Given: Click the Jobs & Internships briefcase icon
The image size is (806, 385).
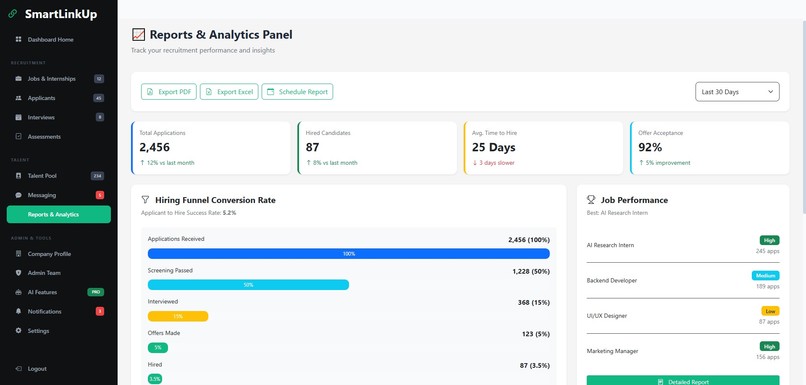Looking at the screenshot, I should (19, 79).
